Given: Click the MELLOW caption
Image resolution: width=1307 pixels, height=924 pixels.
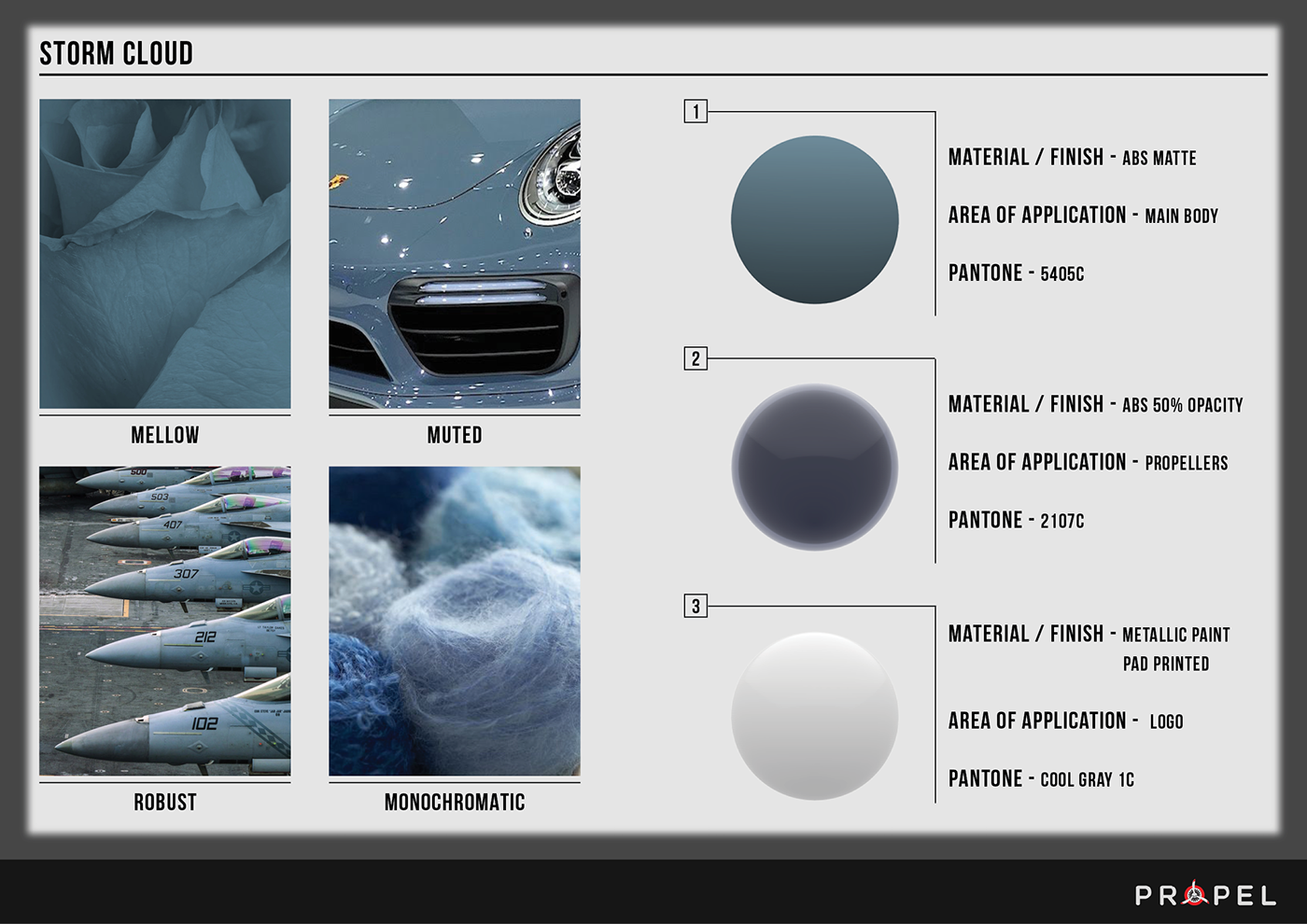Looking at the screenshot, I should tap(165, 435).
